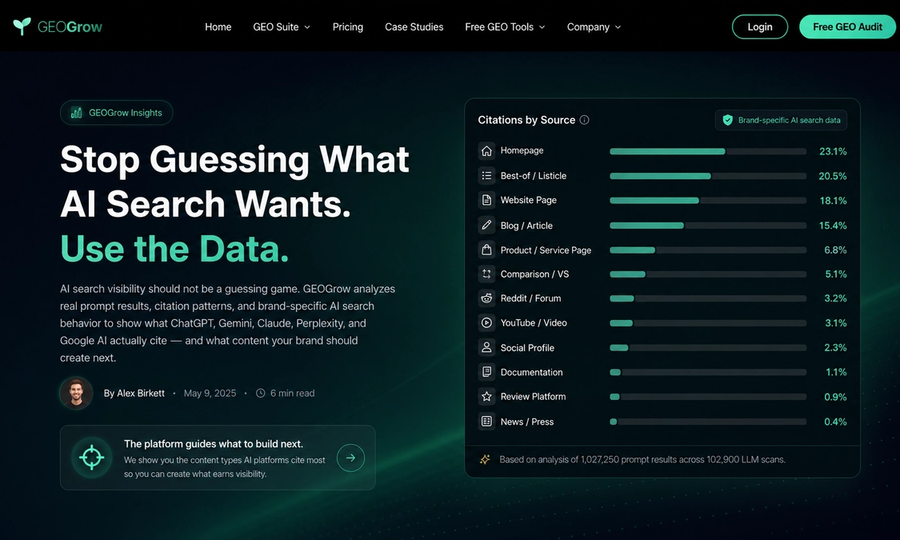Click the "Social Profile" row label
The image size is (900, 540).
pos(527,348)
